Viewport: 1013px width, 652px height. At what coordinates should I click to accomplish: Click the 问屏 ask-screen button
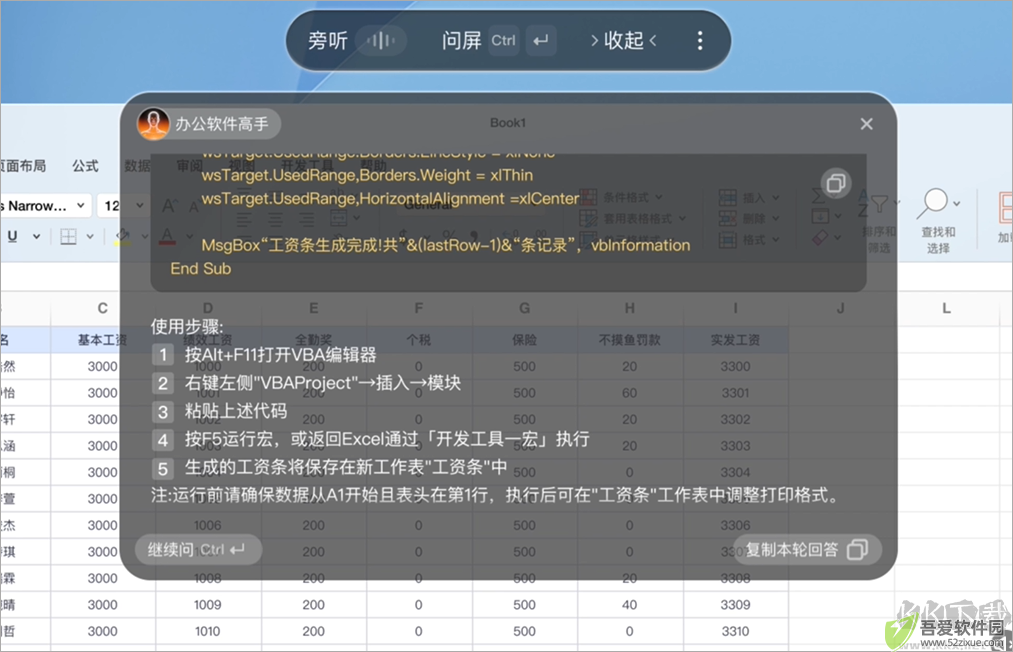click(x=461, y=41)
